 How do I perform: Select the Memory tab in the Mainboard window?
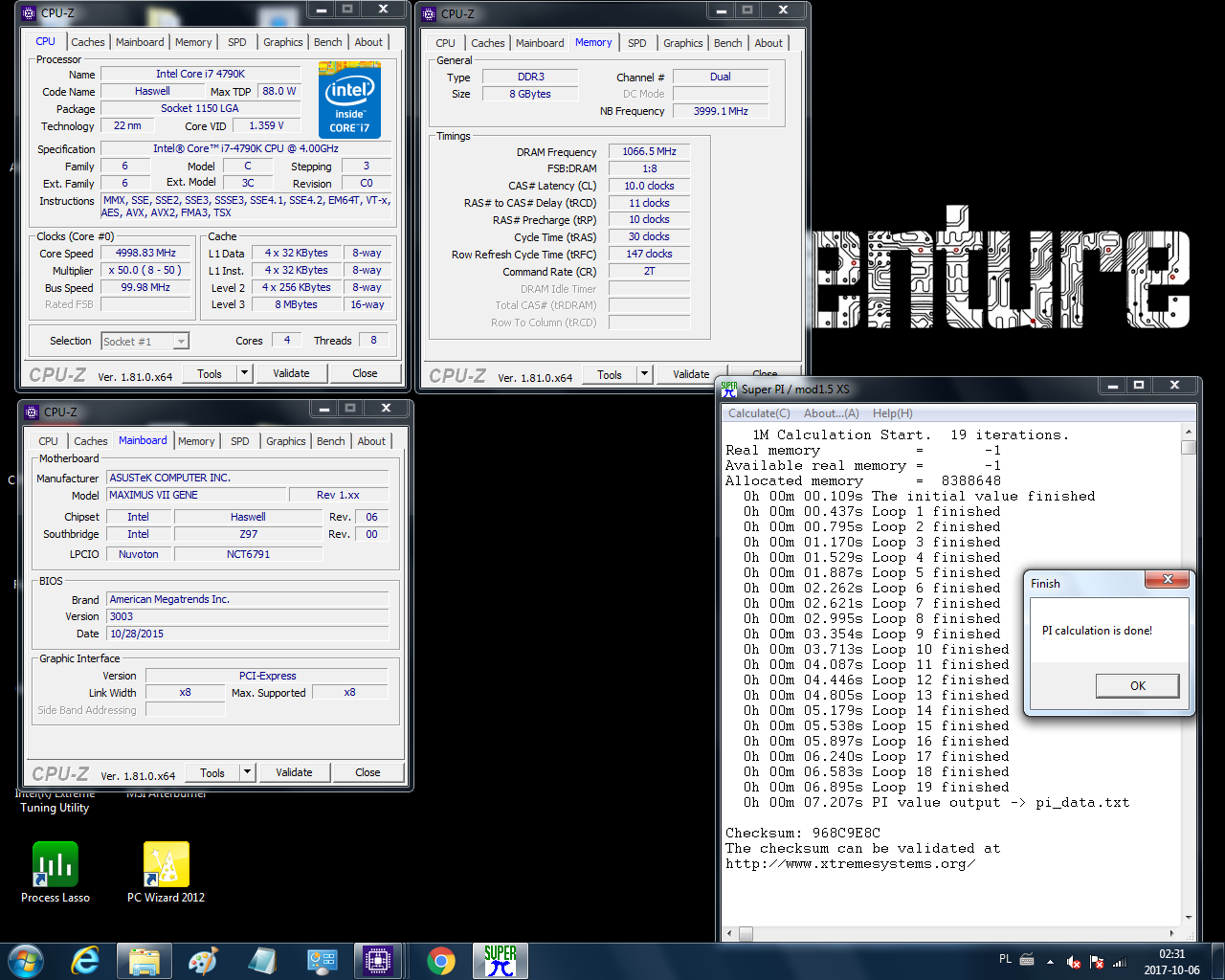(x=196, y=441)
